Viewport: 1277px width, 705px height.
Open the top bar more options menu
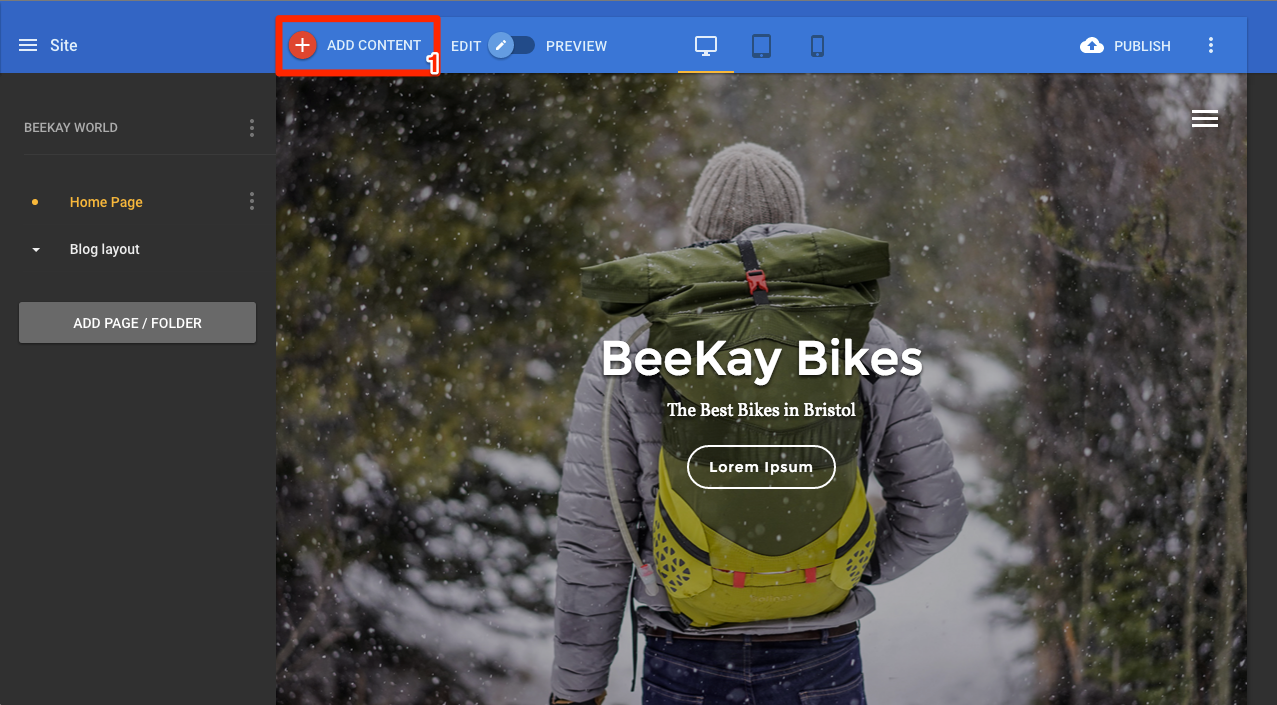click(1211, 45)
